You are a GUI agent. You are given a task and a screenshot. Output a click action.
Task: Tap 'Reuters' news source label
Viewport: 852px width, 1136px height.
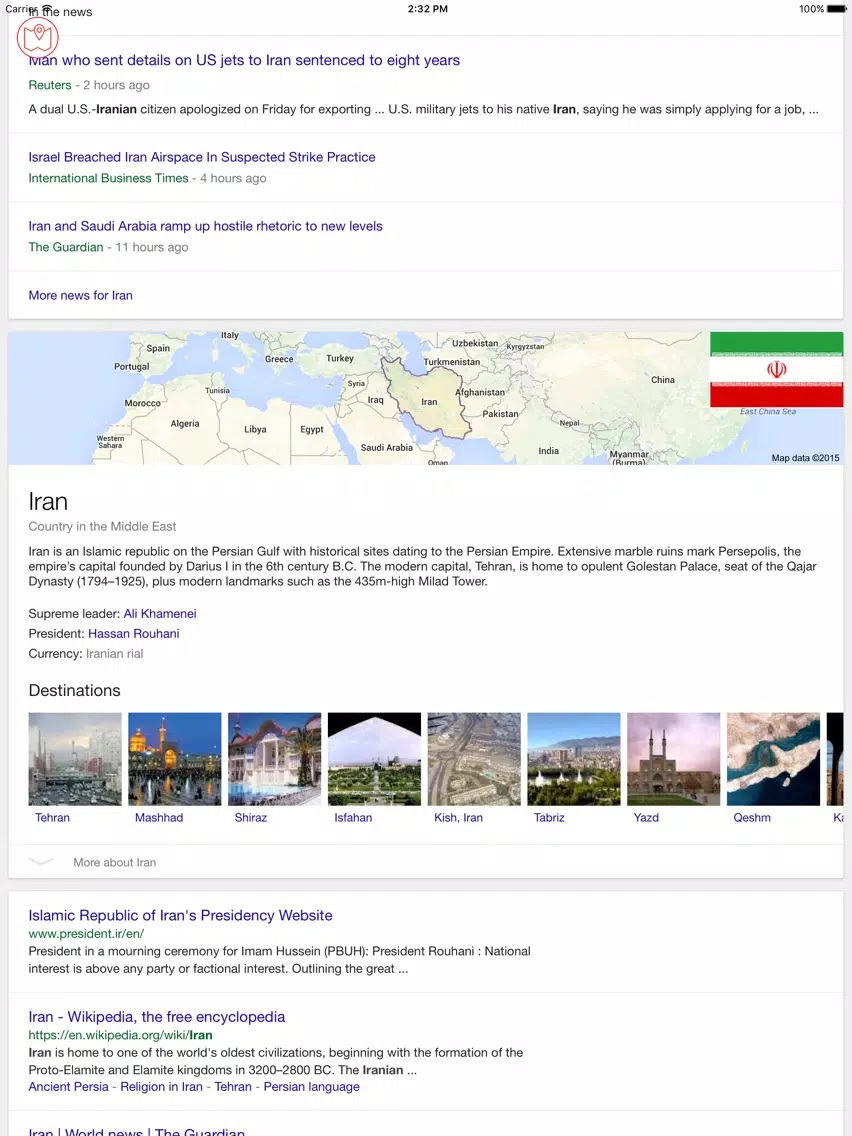(x=50, y=85)
